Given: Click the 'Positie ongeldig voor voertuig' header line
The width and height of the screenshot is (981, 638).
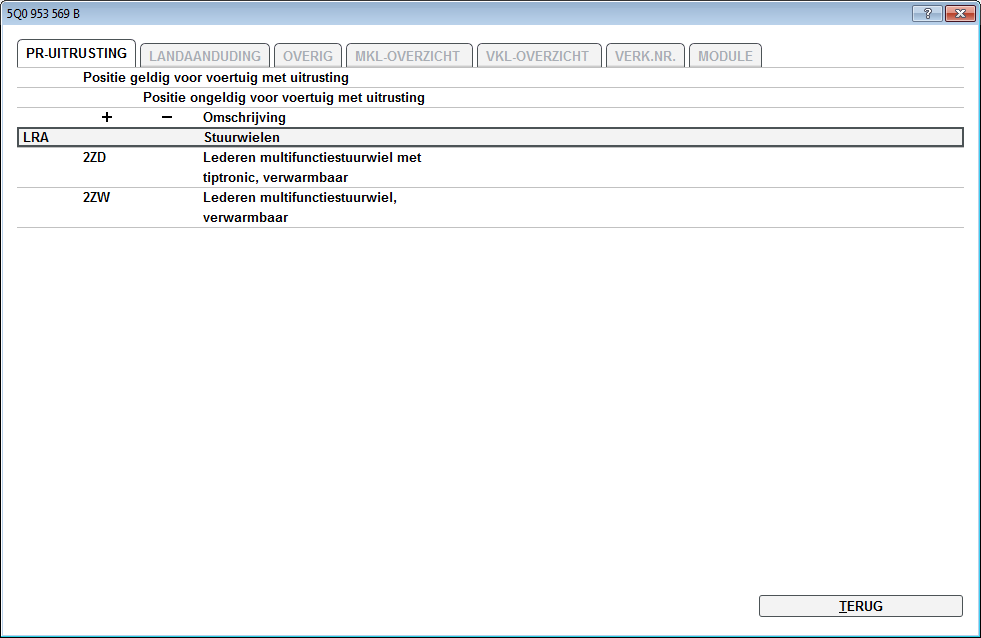Looking at the screenshot, I should 284,98.
